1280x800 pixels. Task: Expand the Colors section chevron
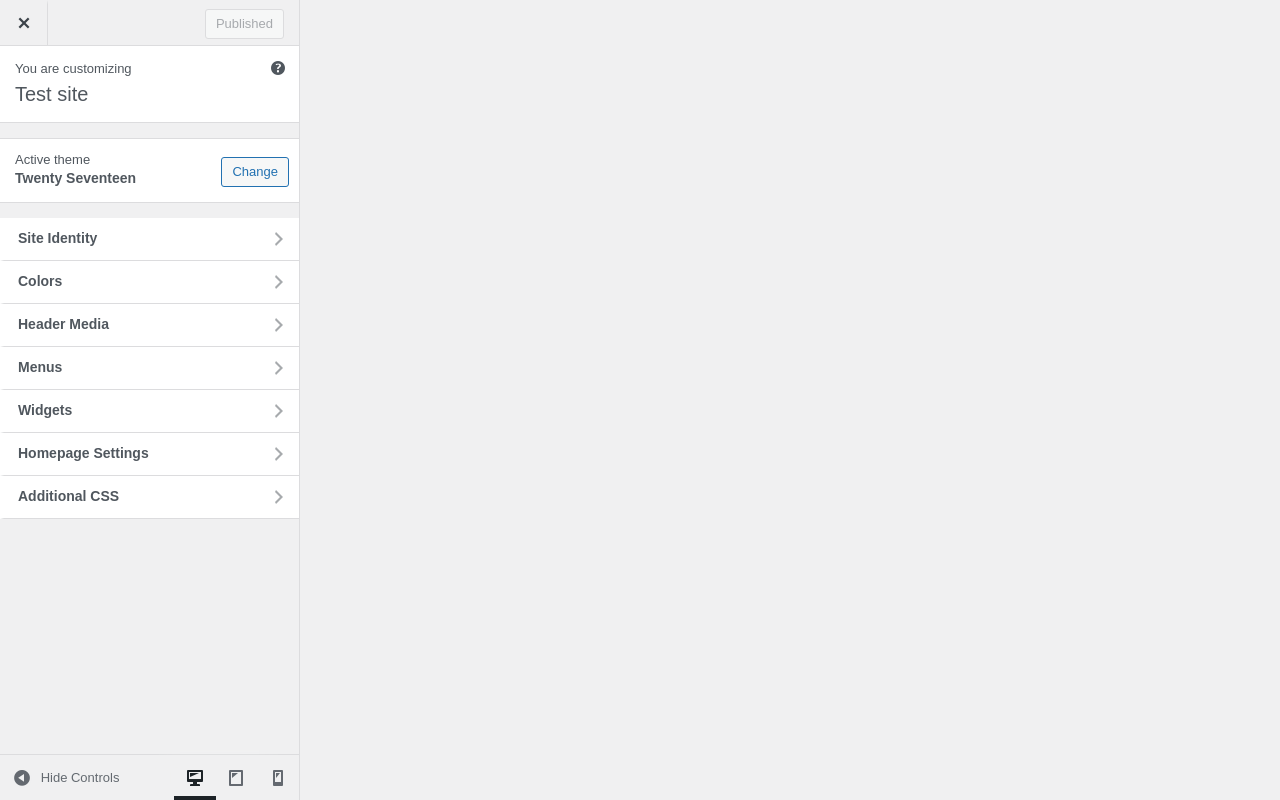click(x=279, y=282)
